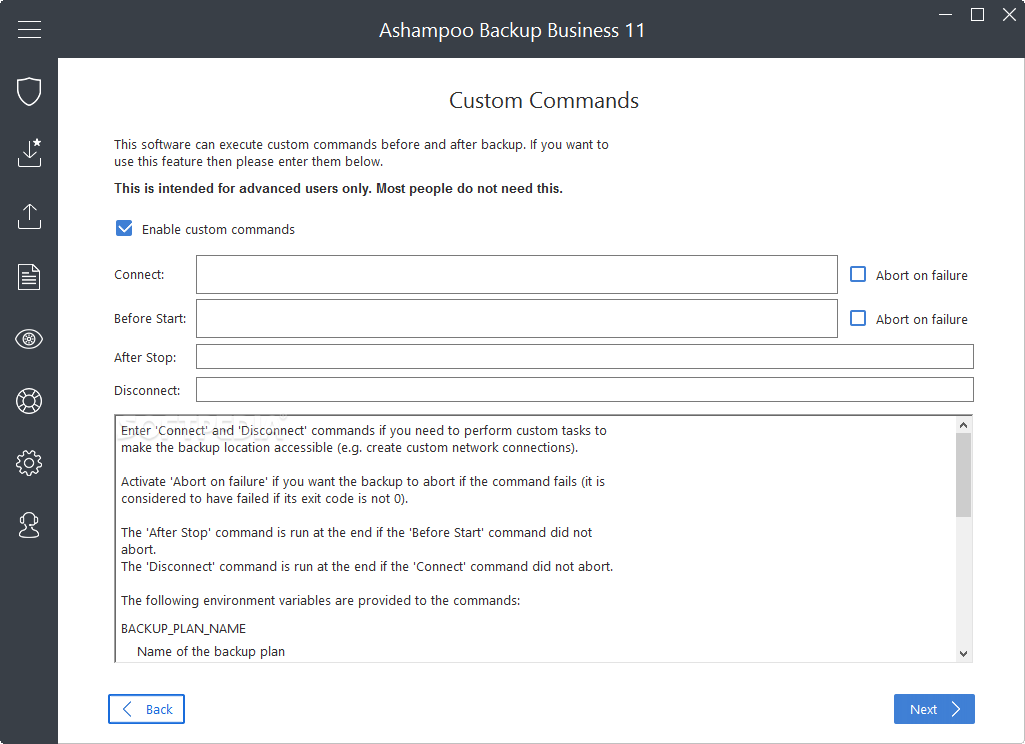Click the 'Enable custom commands' label text
This screenshot has height=744, width=1025.
click(218, 229)
